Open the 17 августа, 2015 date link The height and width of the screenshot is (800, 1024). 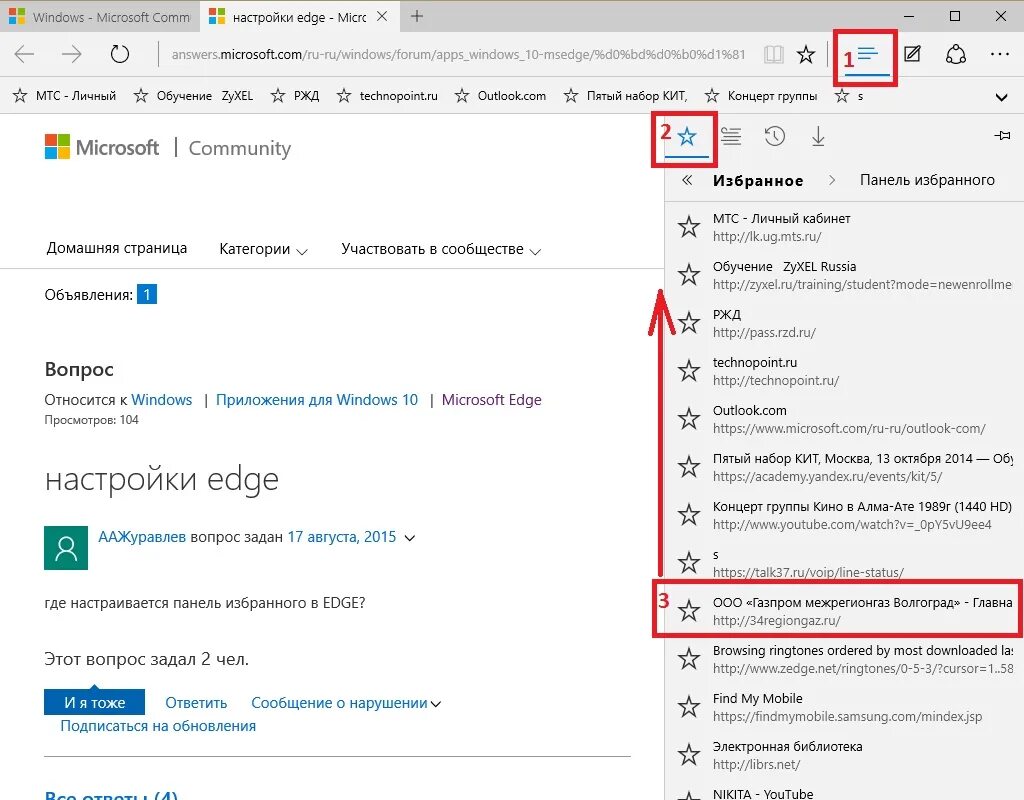tap(342, 537)
